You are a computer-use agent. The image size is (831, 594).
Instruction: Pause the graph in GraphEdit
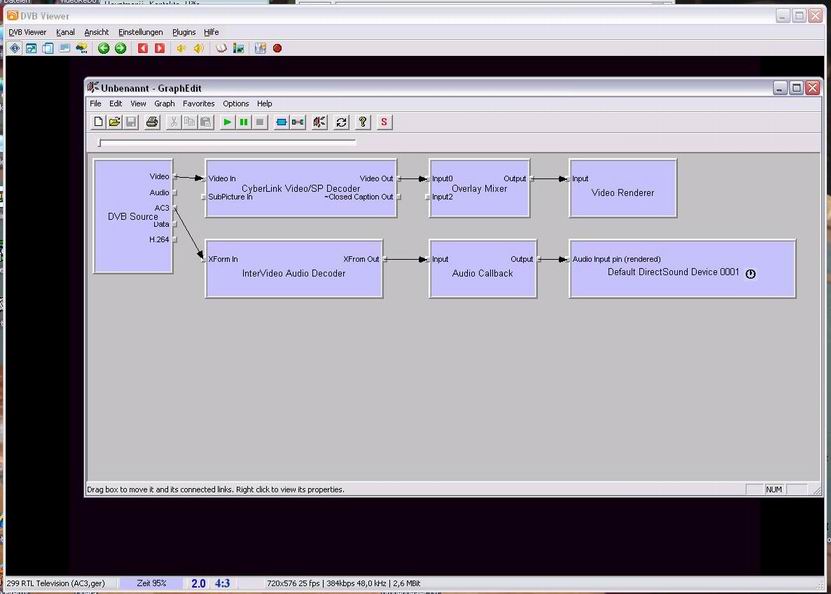(244, 122)
